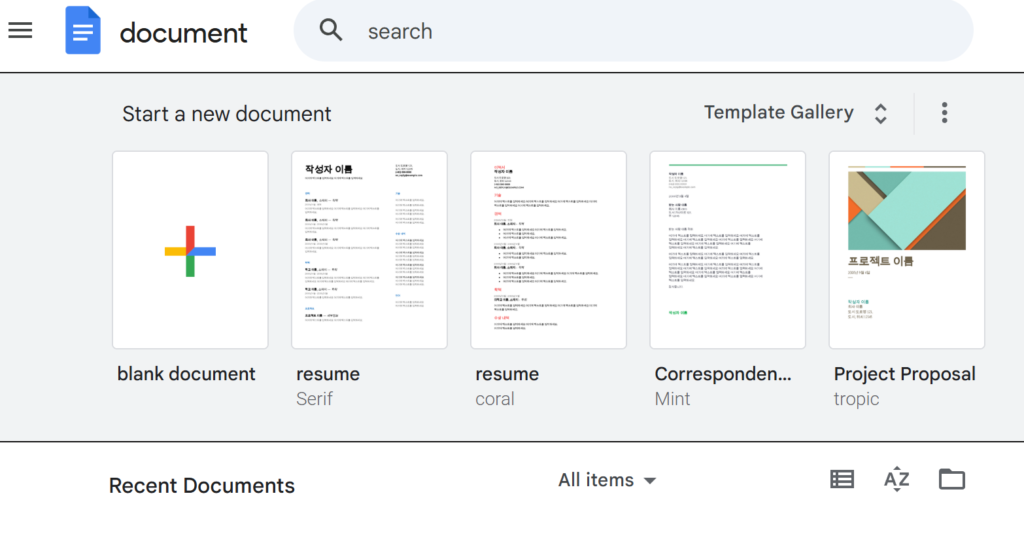The width and height of the screenshot is (1024, 534).
Task: Select the coral resume template thumbnail
Action: coord(548,250)
